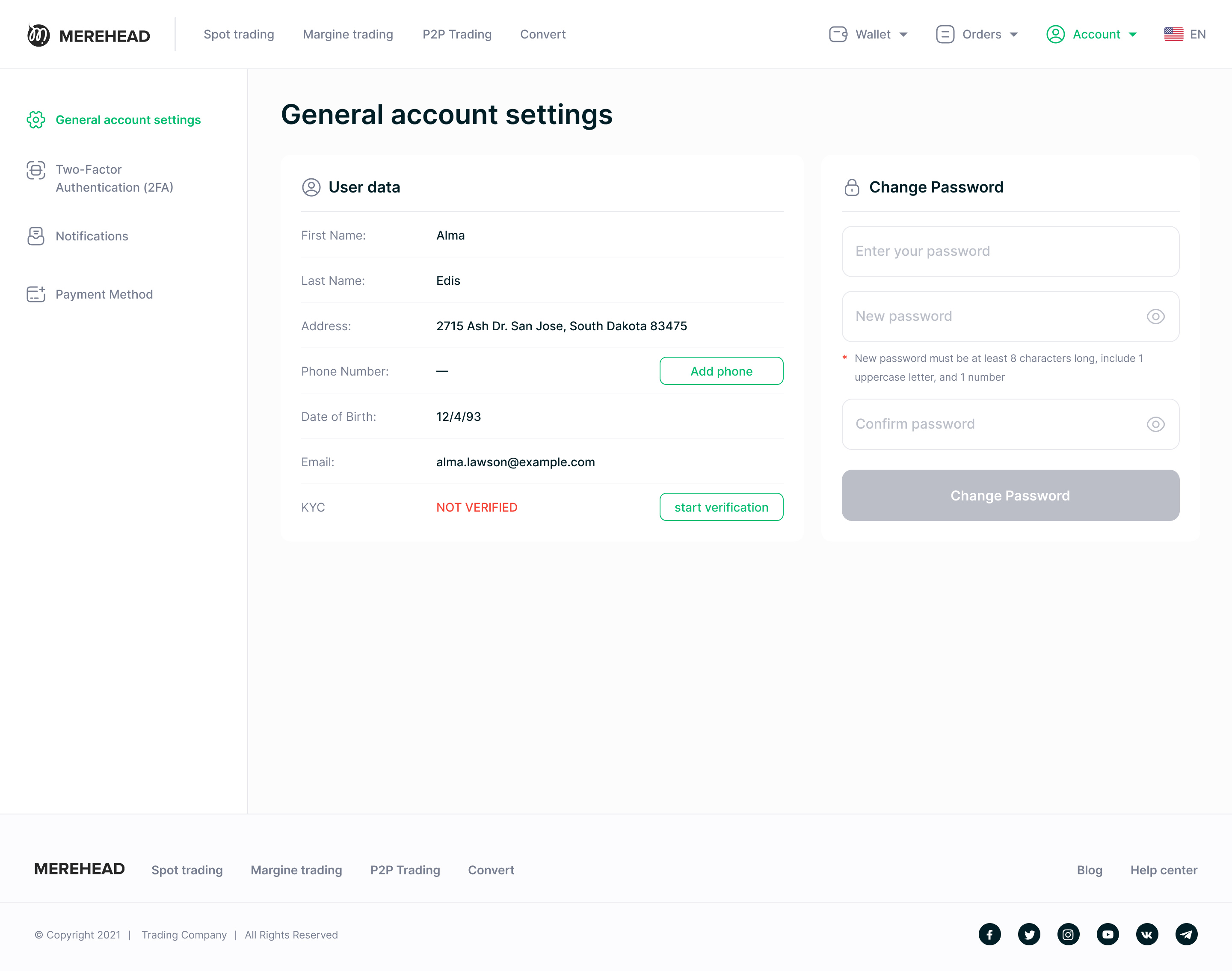Go to Payment Method section

(104, 294)
